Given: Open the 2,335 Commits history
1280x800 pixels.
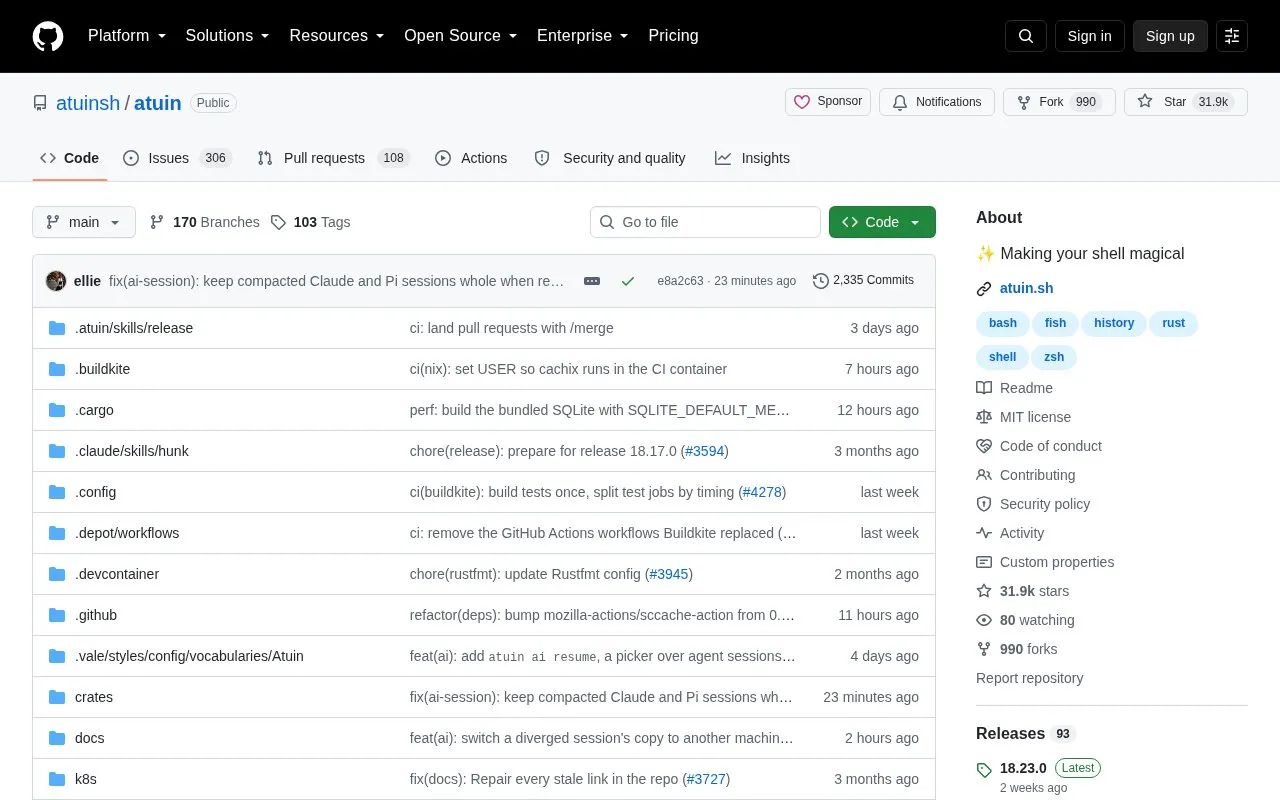Looking at the screenshot, I should [x=864, y=280].
